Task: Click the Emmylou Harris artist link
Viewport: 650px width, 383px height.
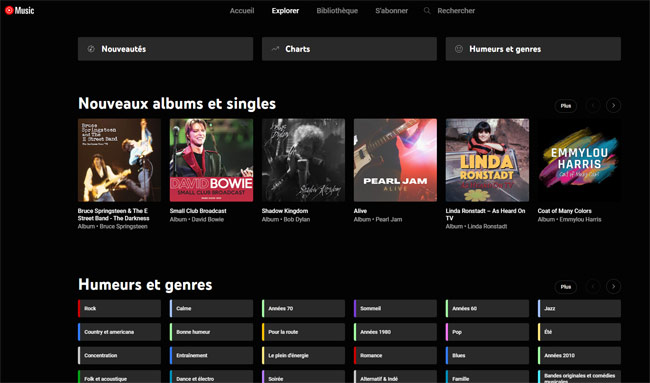Action: click(x=580, y=219)
